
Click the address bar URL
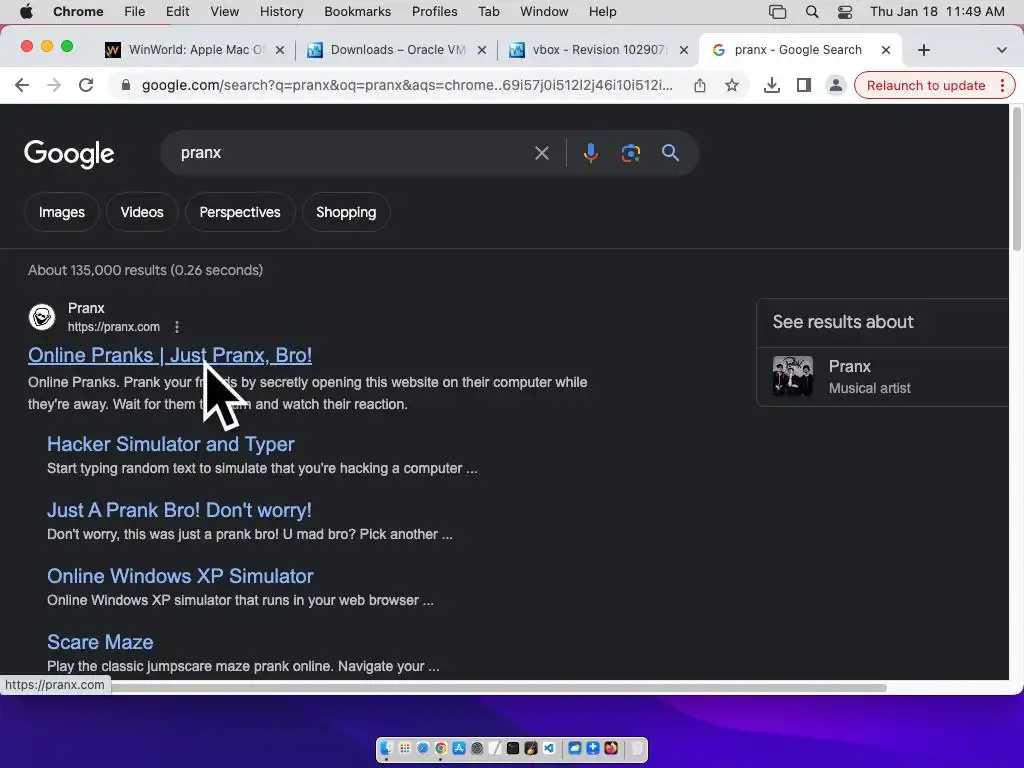(x=407, y=85)
